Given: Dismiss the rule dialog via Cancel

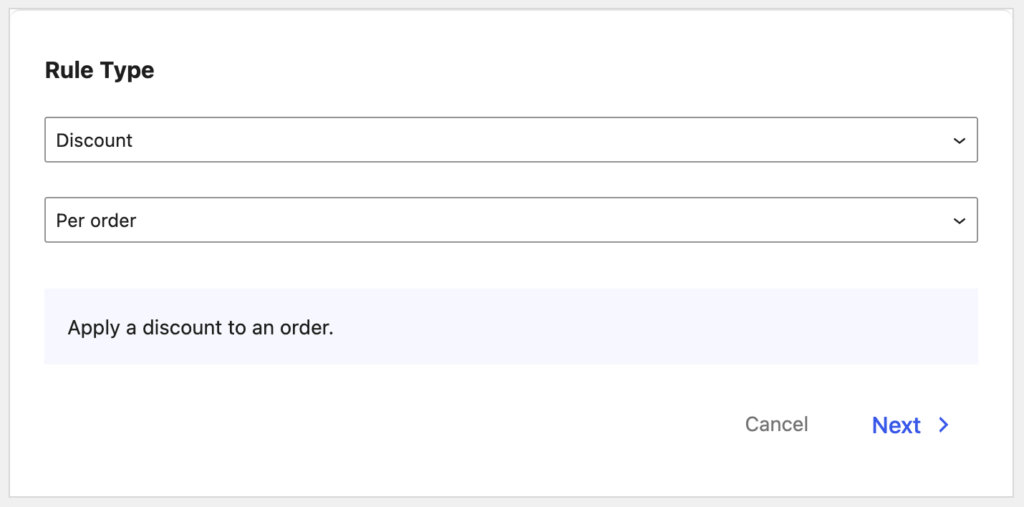Looking at the screenshot, I should [x=776, y=424].
